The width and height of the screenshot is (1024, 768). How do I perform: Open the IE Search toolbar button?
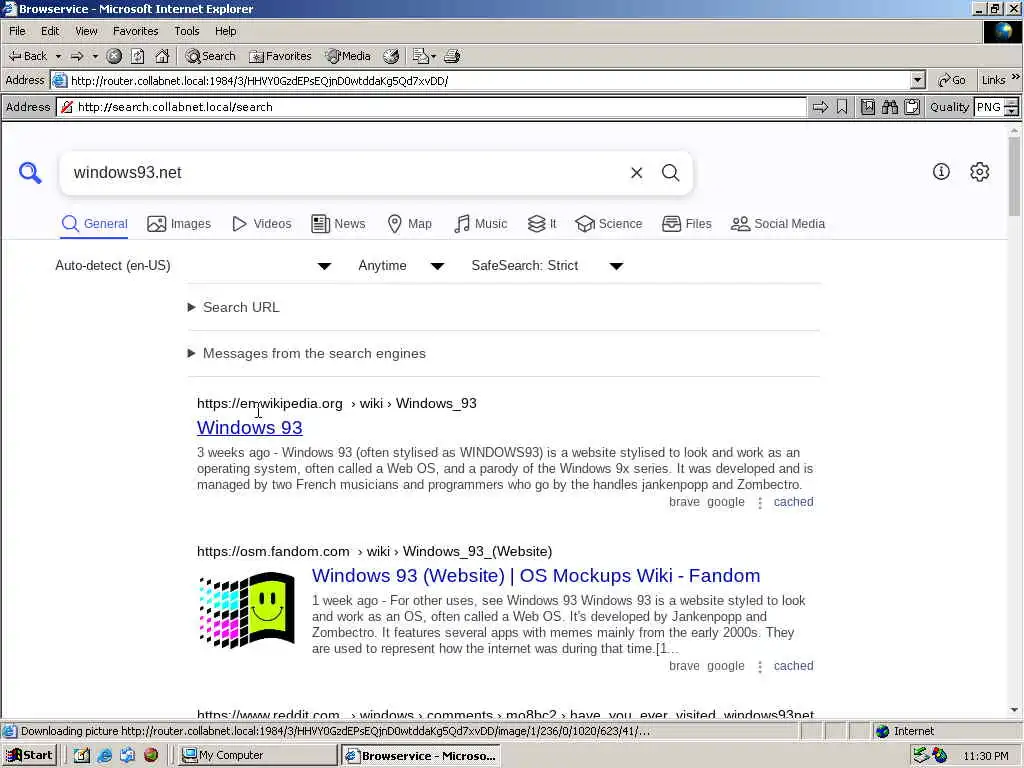[210, 56]
